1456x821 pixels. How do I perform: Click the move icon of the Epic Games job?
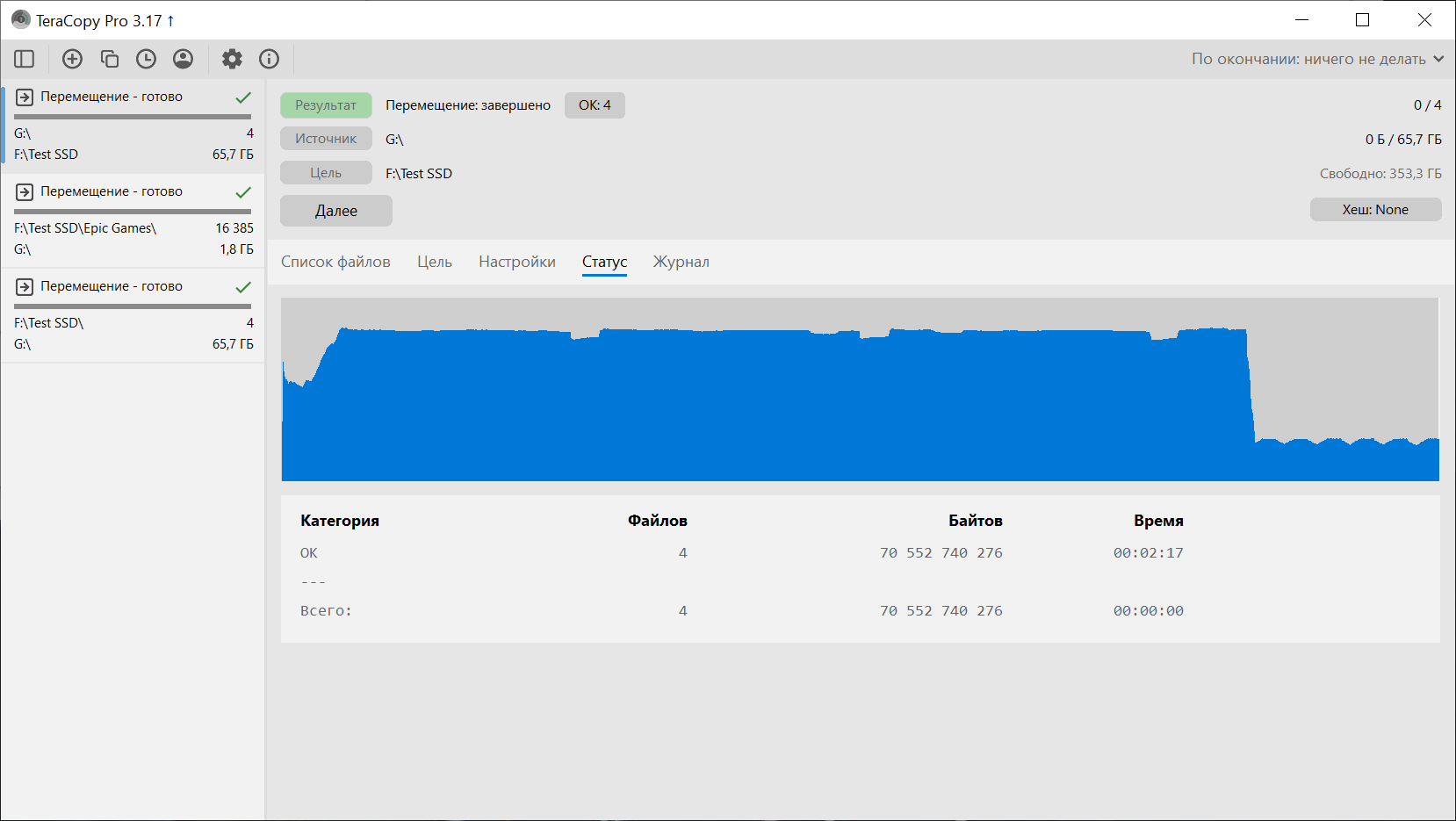[25, 191]
